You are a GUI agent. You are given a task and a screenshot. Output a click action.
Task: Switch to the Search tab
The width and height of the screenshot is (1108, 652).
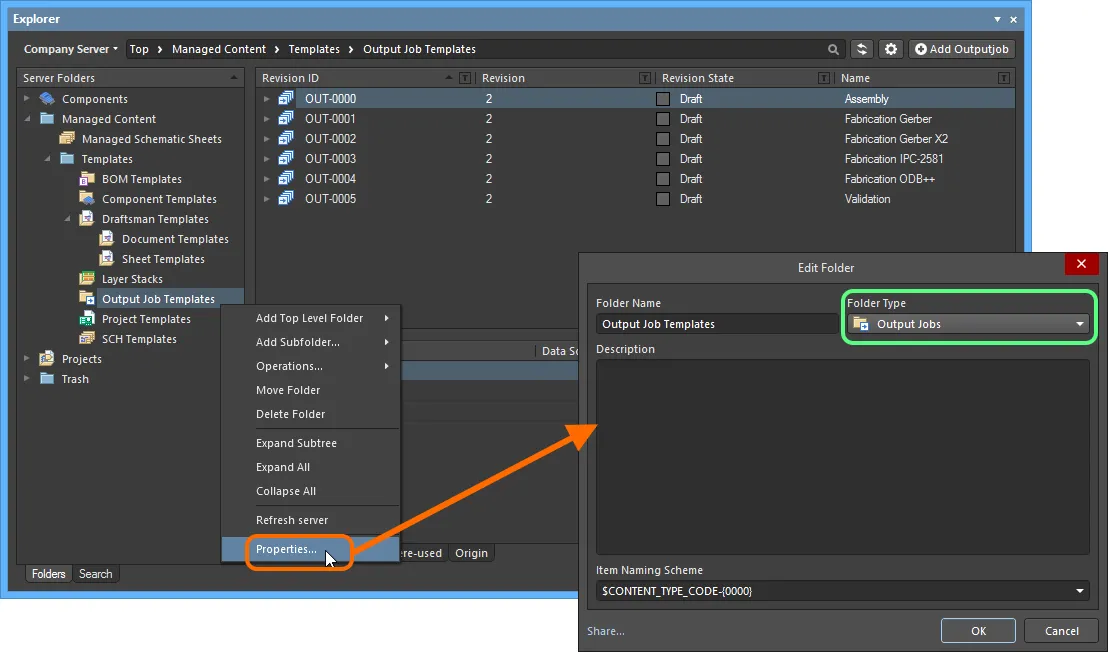tap(95, 574)
